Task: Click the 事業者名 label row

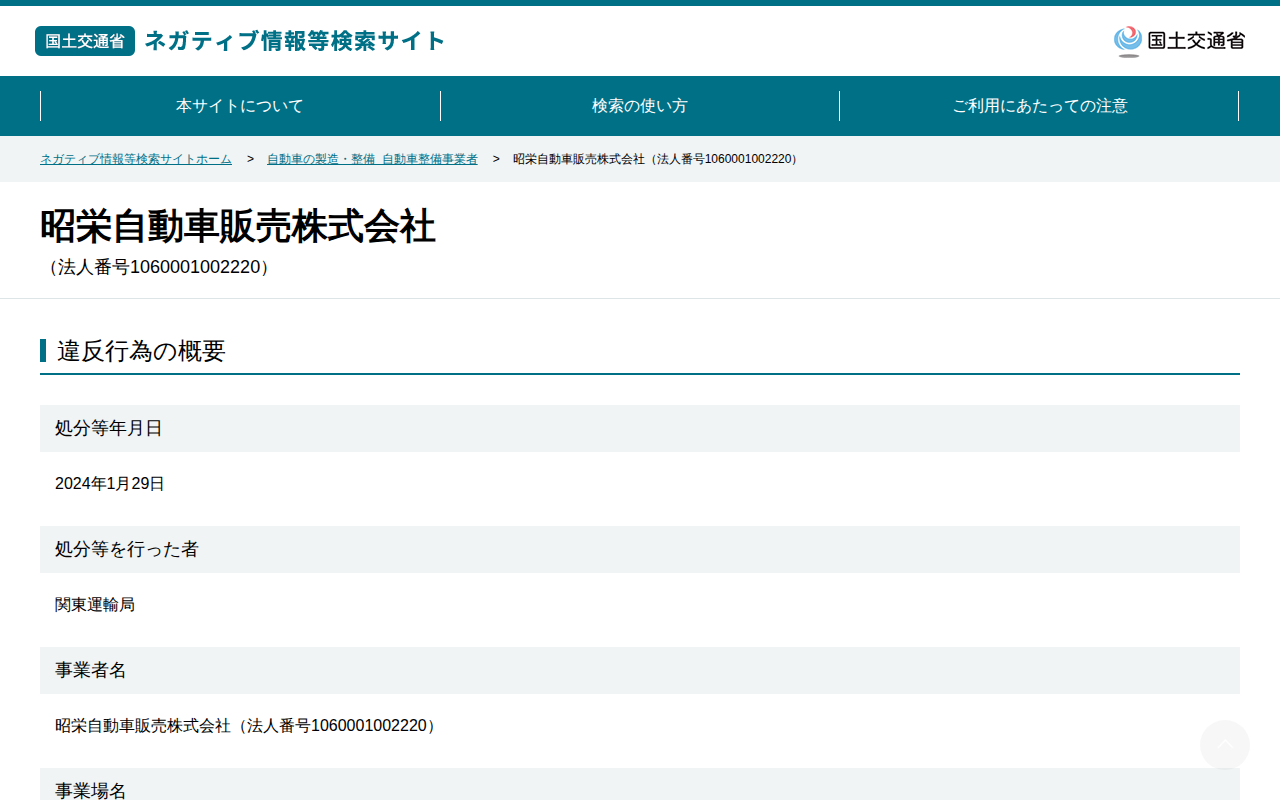Action: pyautogui.click(x=640, y=670)
